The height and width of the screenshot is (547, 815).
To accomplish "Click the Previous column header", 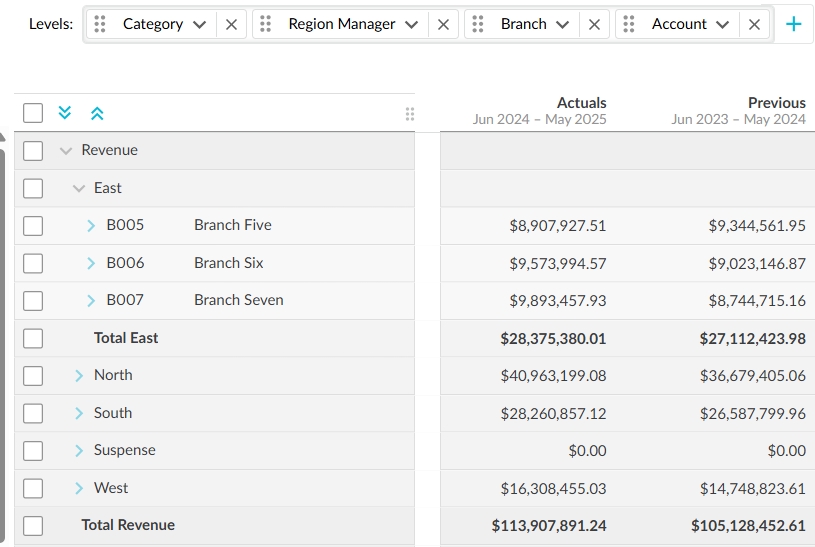I will pos(776,102).
